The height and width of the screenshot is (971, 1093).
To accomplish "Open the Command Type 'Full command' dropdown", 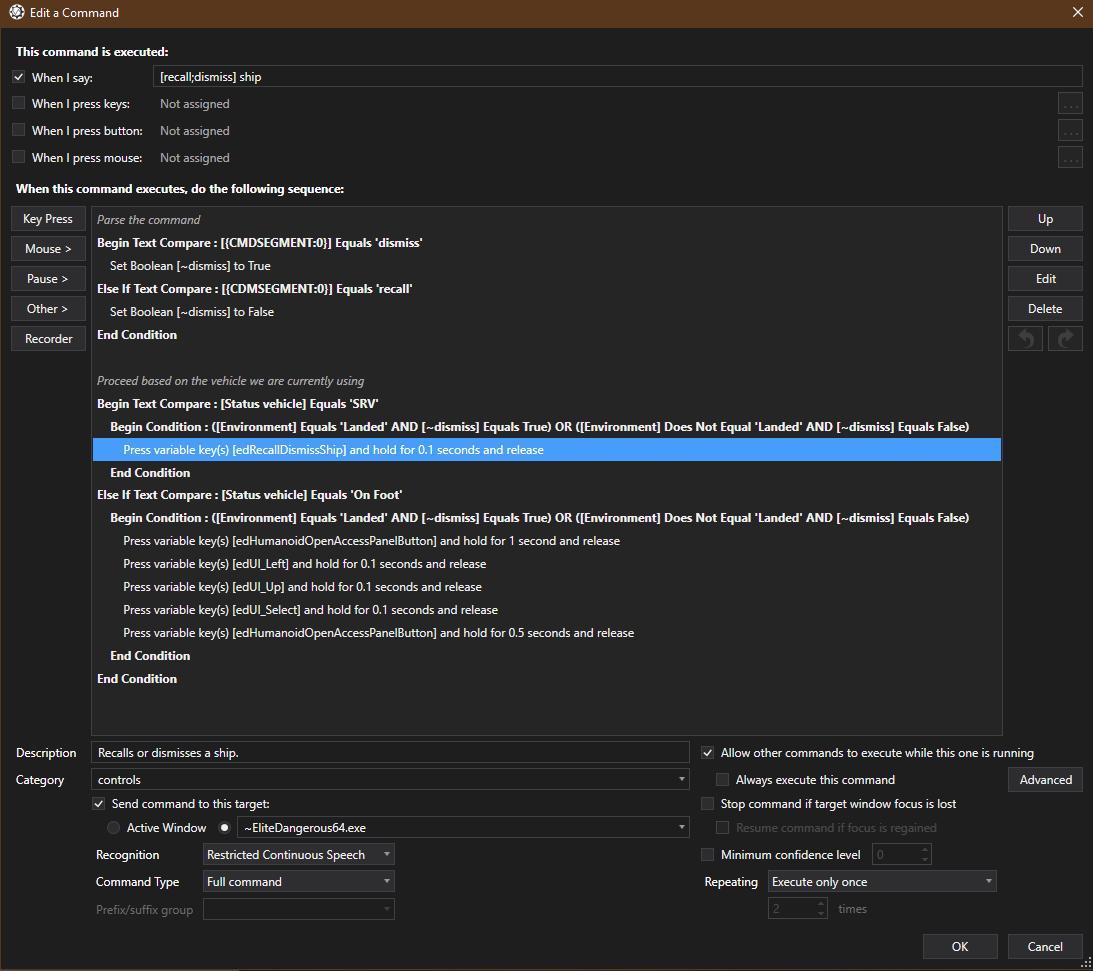I will click(298, 882).
